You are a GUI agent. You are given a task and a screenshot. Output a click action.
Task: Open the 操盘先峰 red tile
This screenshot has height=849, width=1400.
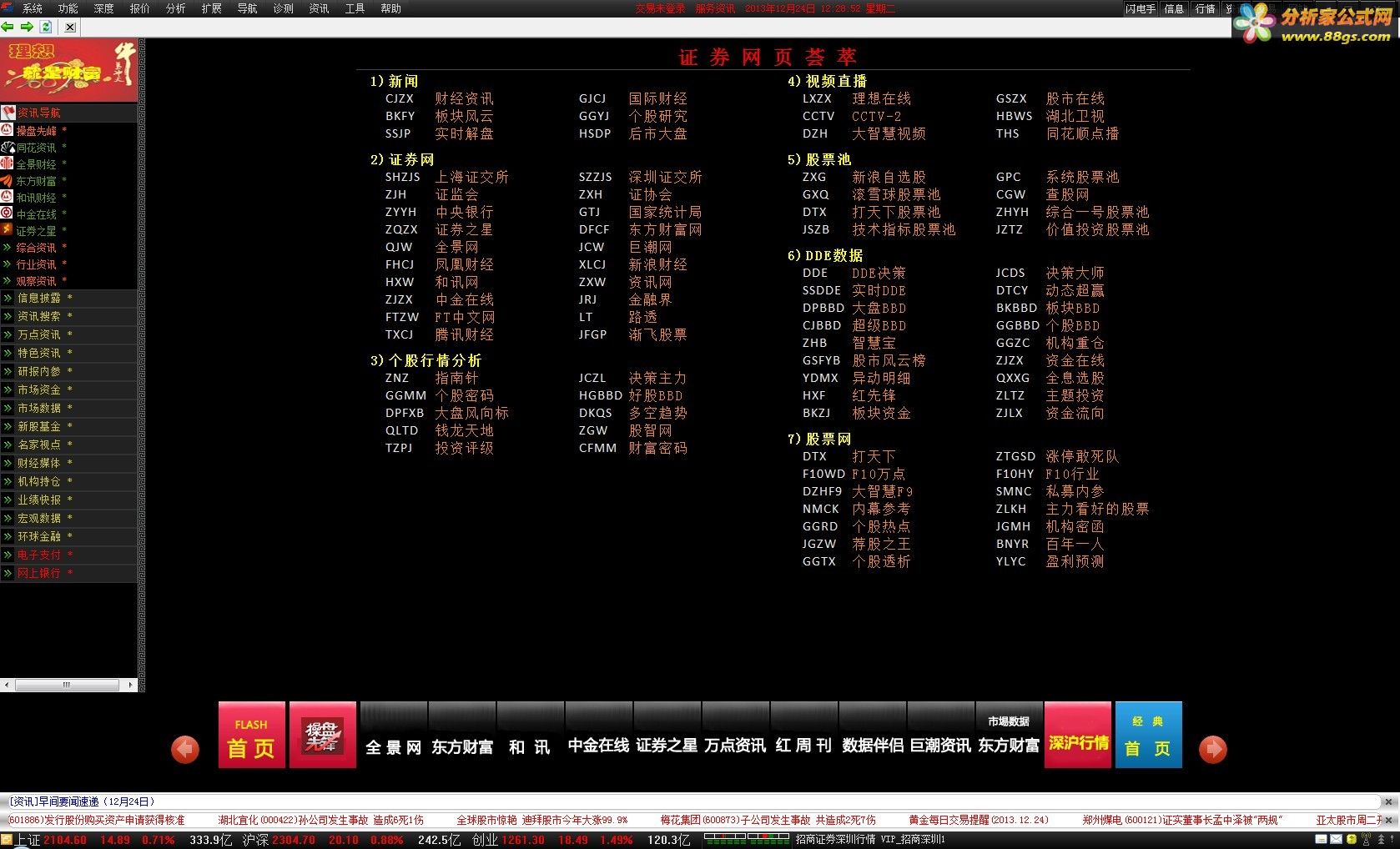click(322, 735)
